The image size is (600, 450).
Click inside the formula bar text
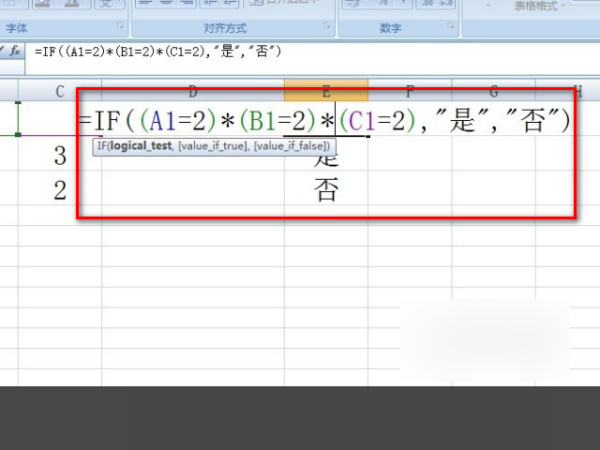click(158, 51)
